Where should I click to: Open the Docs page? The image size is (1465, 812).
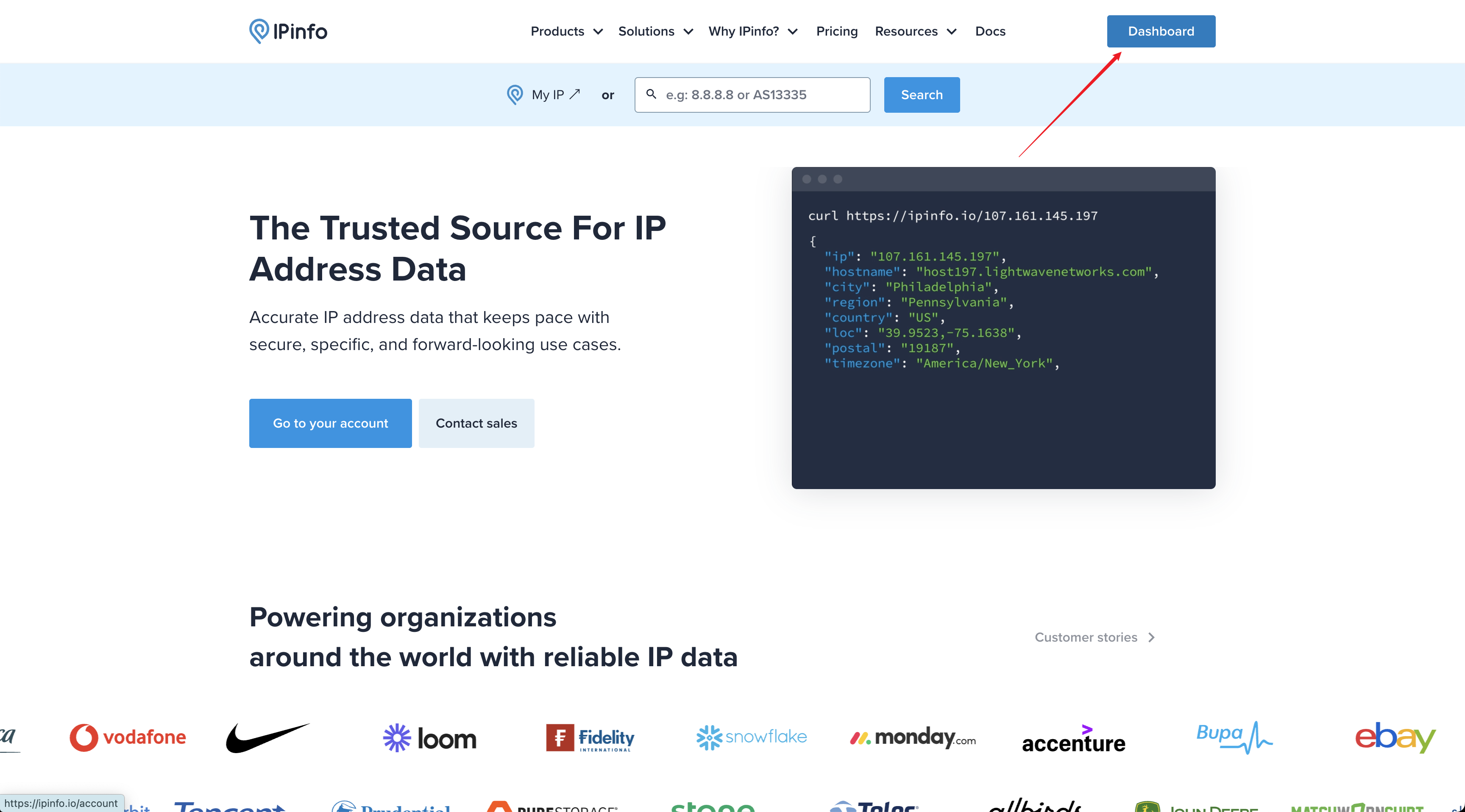coord(990,31)
